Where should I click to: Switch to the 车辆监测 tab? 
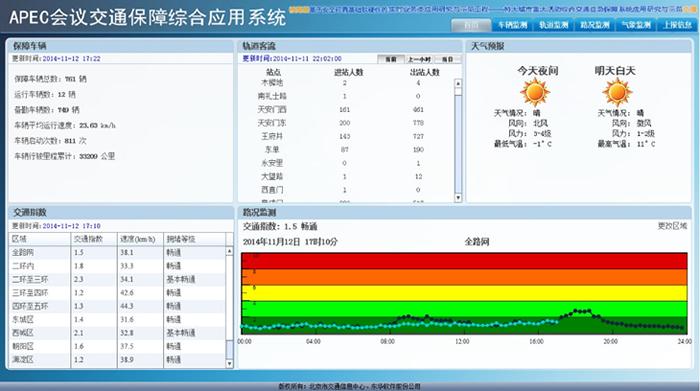coord(512,25)
